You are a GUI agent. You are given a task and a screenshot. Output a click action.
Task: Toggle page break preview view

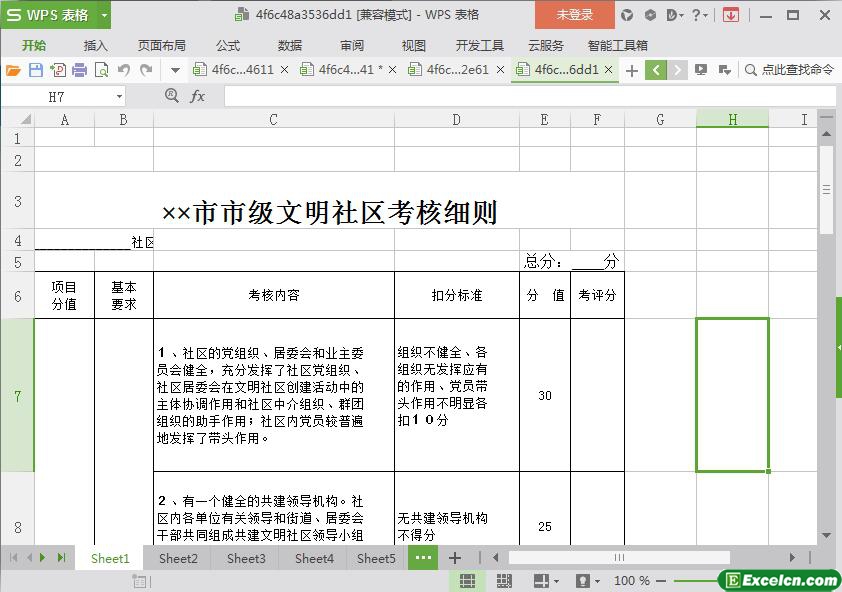[504, 581]
